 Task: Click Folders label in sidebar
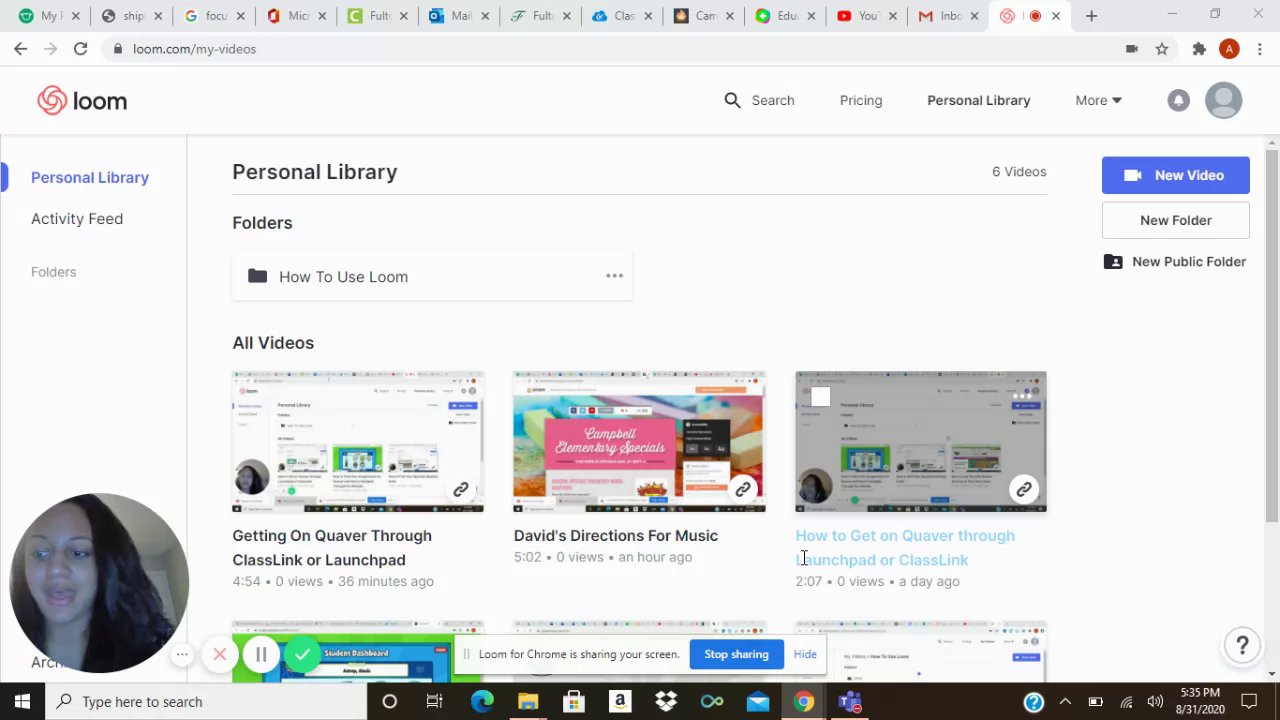pyautogui.click(x=53, y=272)
